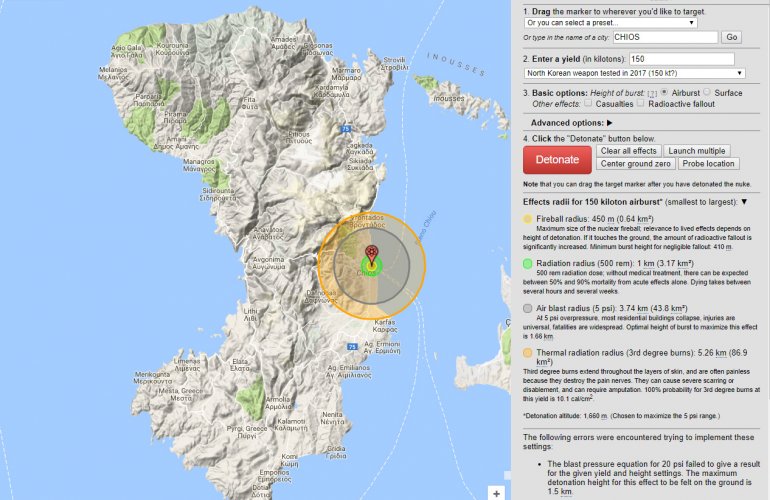Click Clear all effects button
The image size is (770, 500).
pos(629,151)
